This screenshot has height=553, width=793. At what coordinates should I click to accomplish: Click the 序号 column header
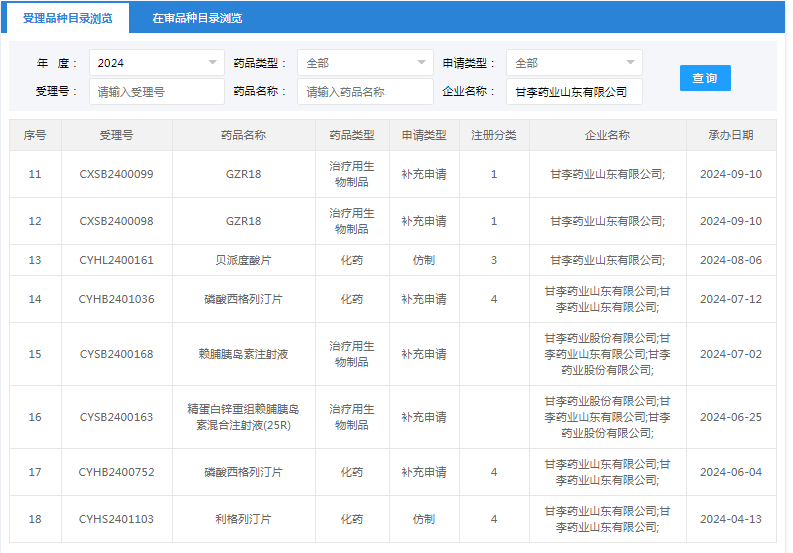click(x=35, y=135)
